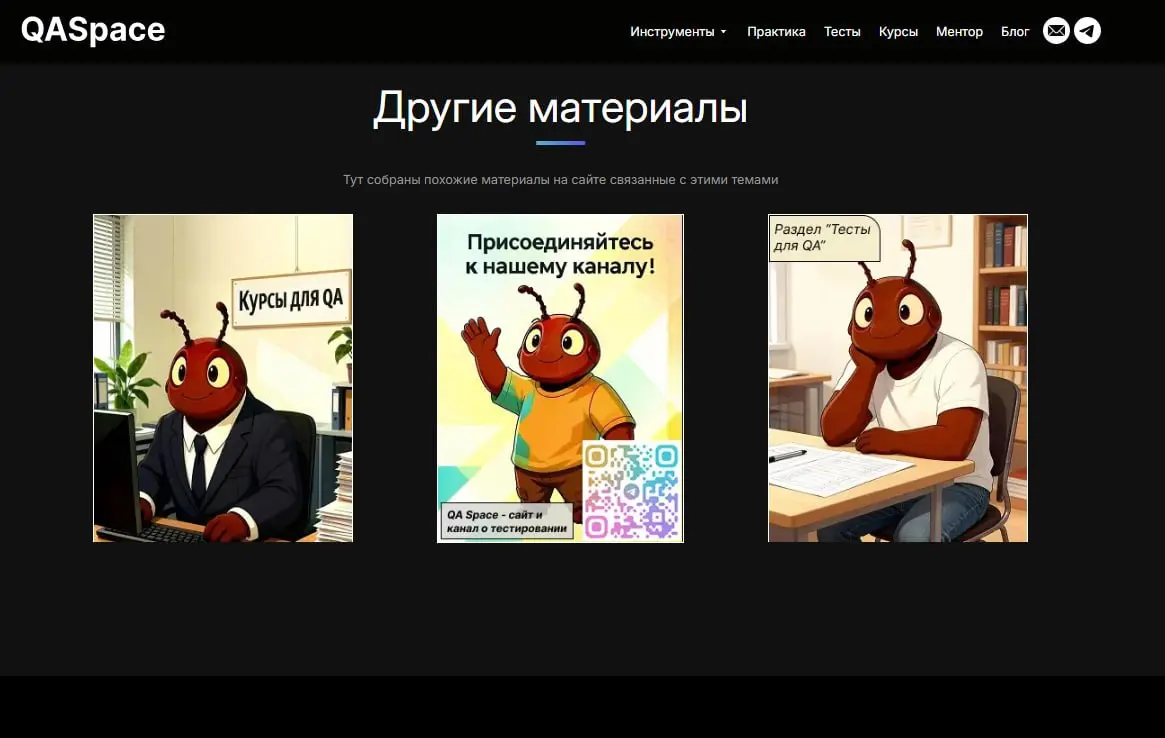The image size is (1165, 738).
Task: Open the Курсы для QA image card
Action: click(x=223, y=378)
